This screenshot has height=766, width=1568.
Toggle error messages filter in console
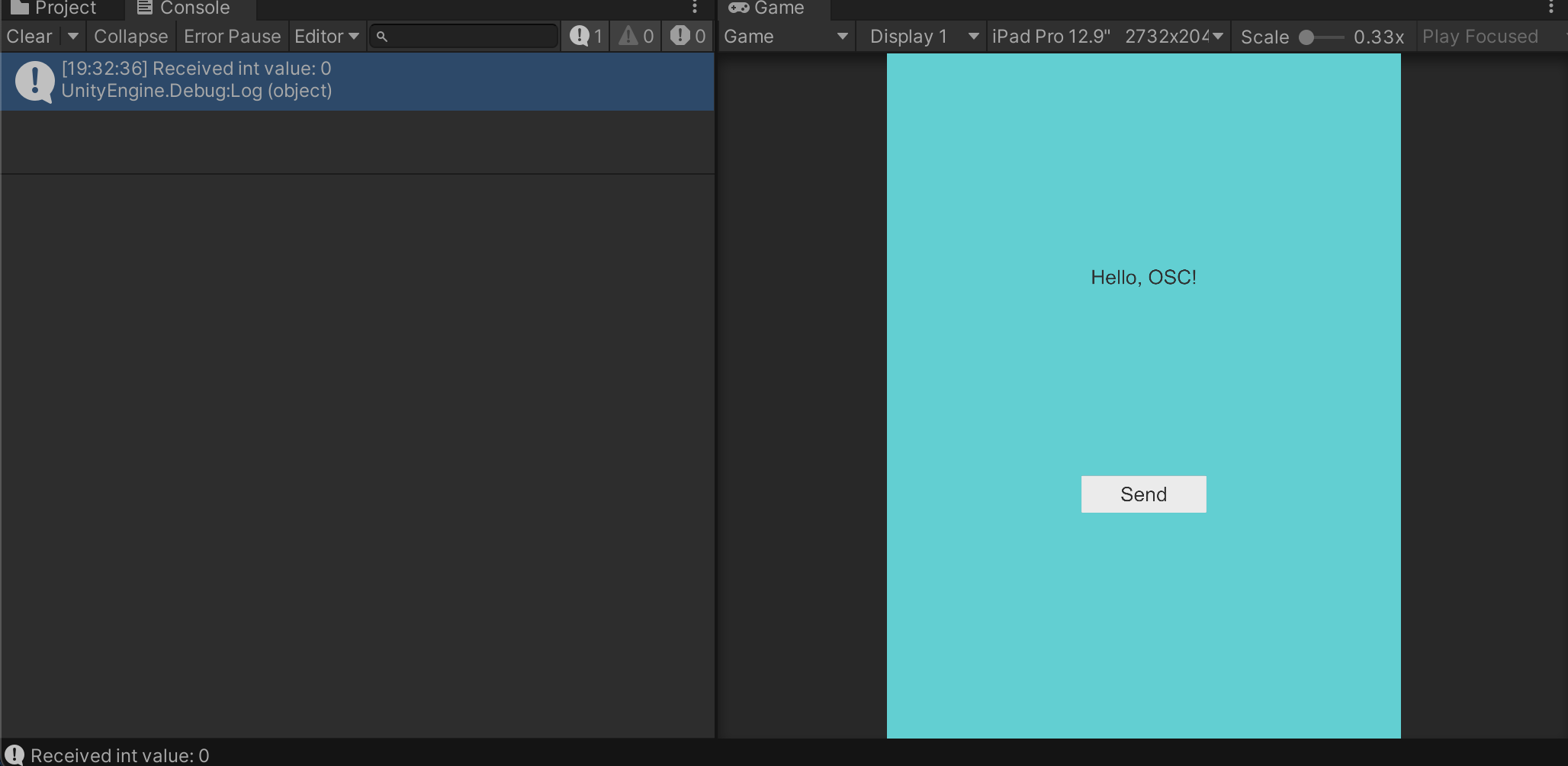pyautogui.click(x=687, y=37)
